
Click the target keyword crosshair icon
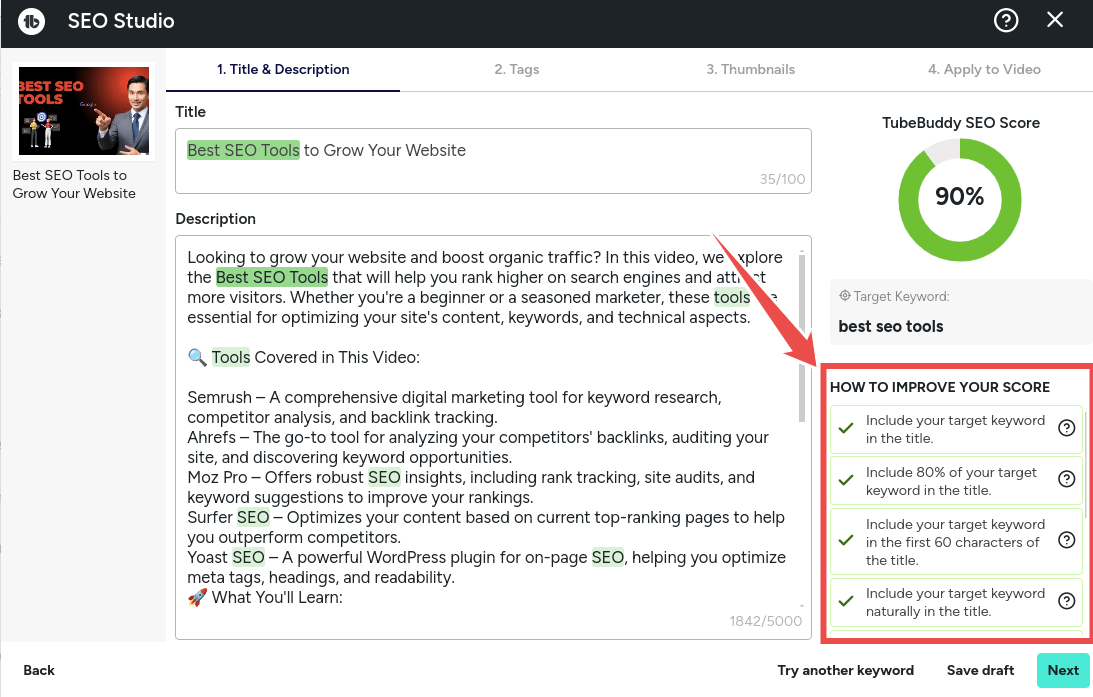[845, 296]
